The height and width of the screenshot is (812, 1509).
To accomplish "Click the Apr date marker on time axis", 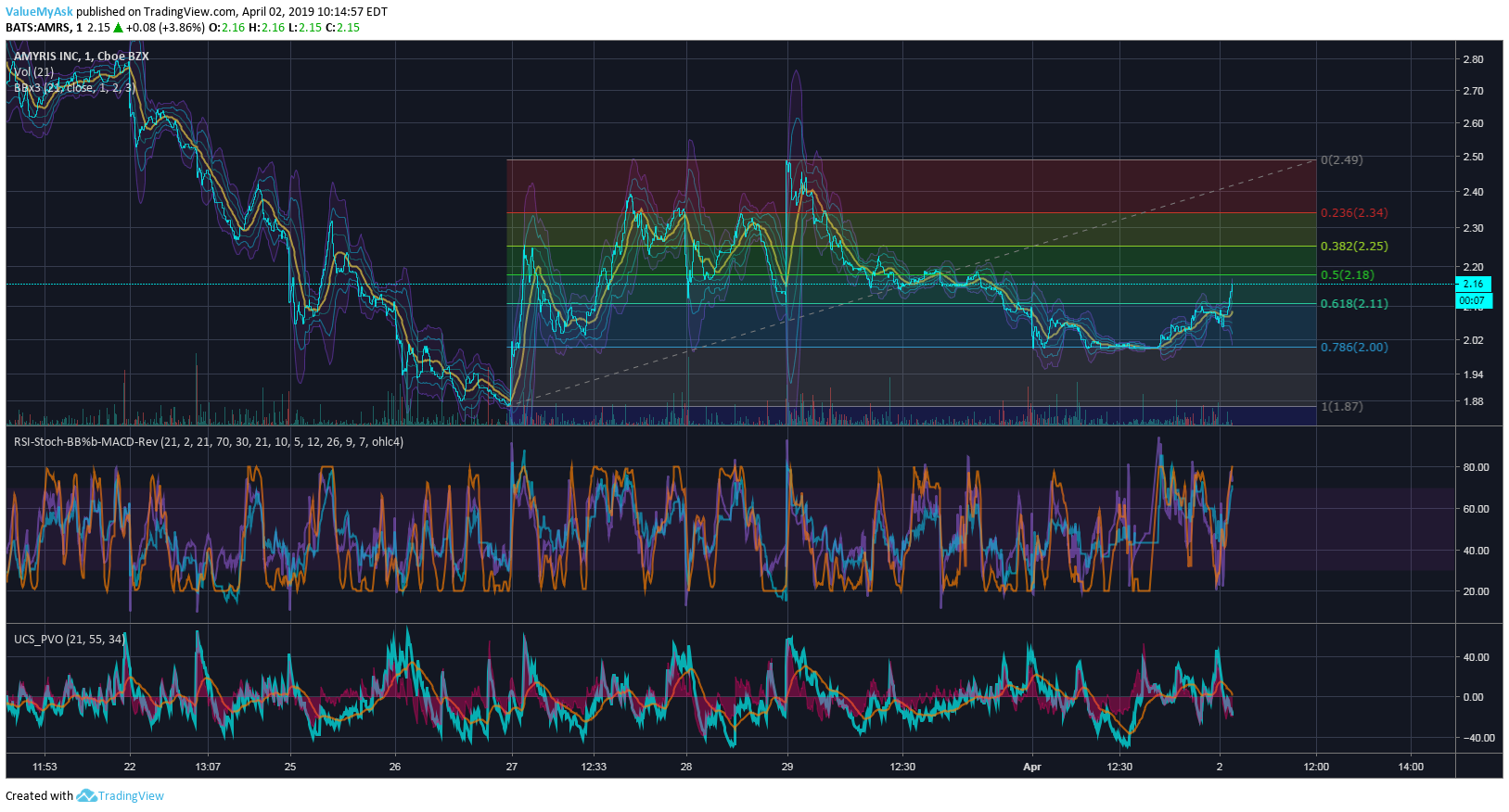I will 1032,767.
